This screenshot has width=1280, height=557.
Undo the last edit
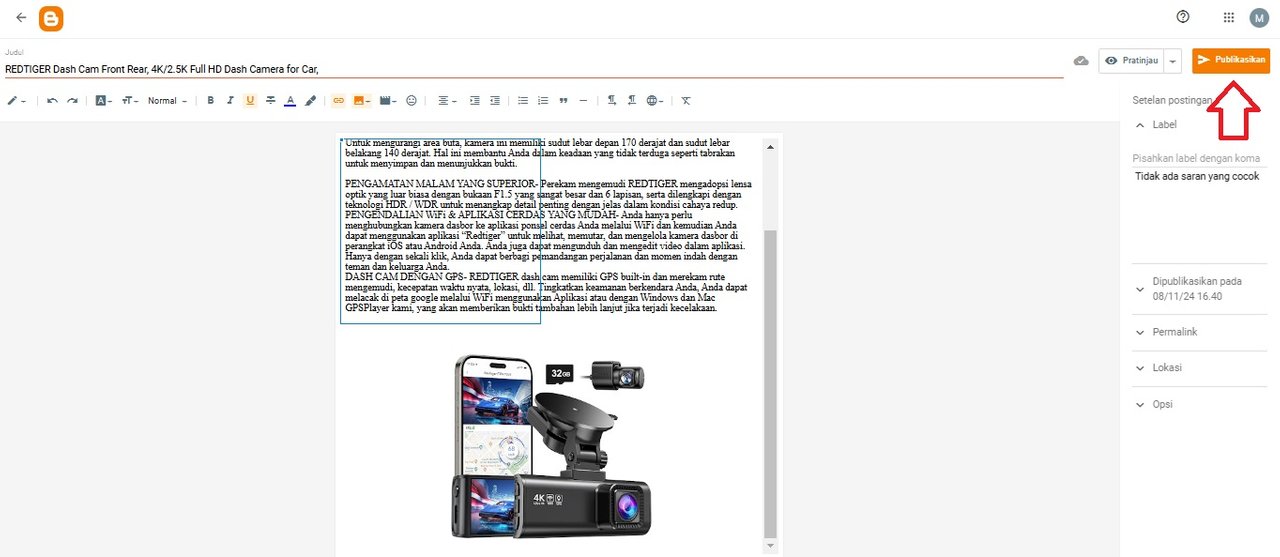52,101
